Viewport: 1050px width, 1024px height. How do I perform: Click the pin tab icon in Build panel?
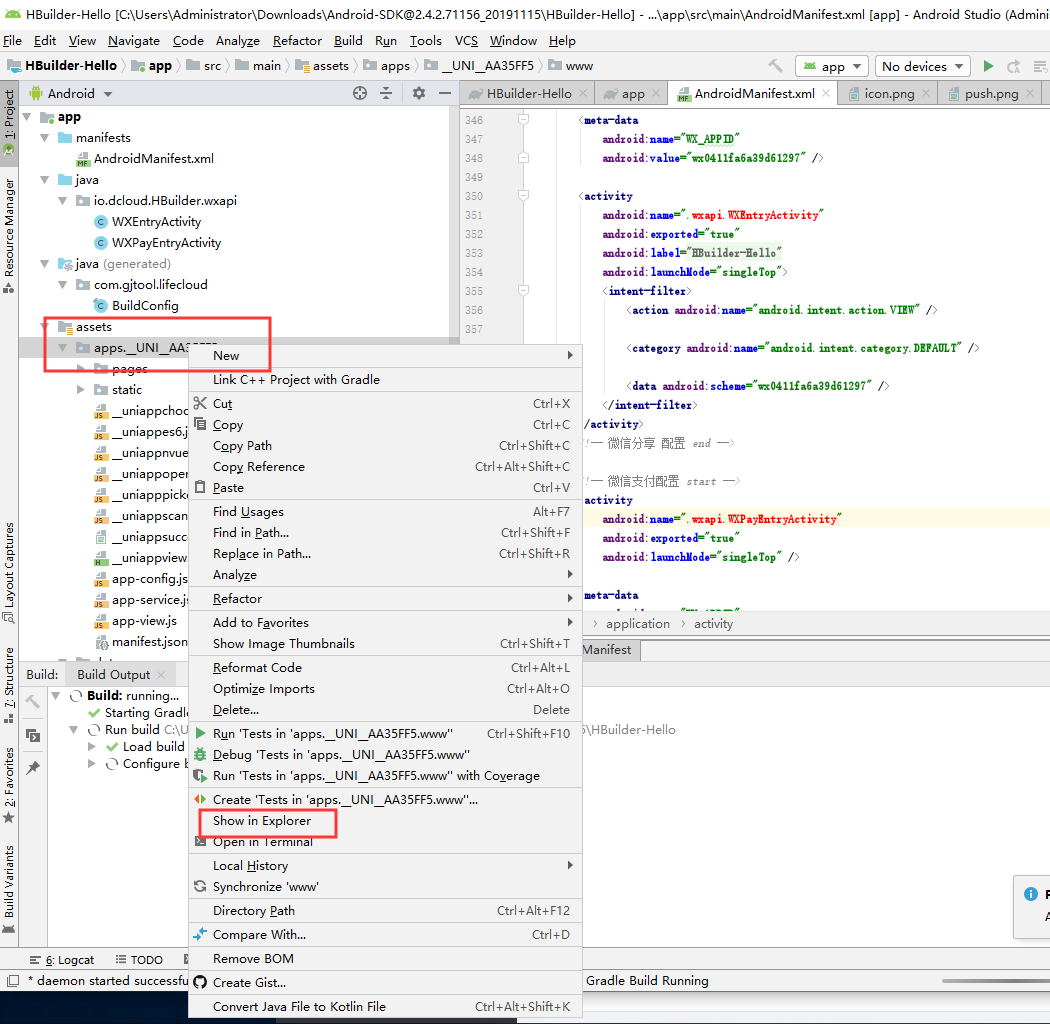(32, 767)
